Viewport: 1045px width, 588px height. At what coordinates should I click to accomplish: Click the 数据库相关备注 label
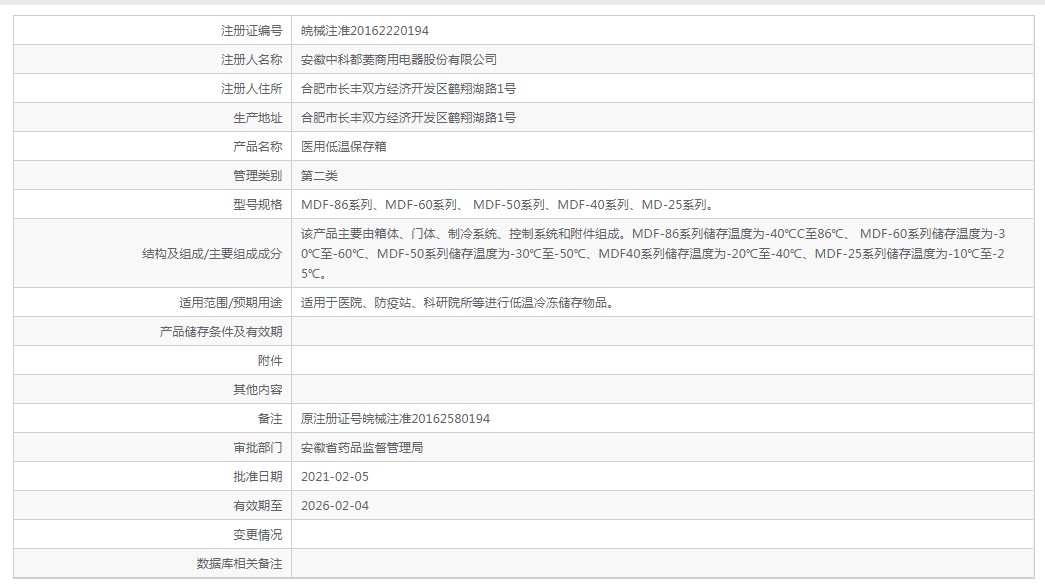(x=239, y=564)
